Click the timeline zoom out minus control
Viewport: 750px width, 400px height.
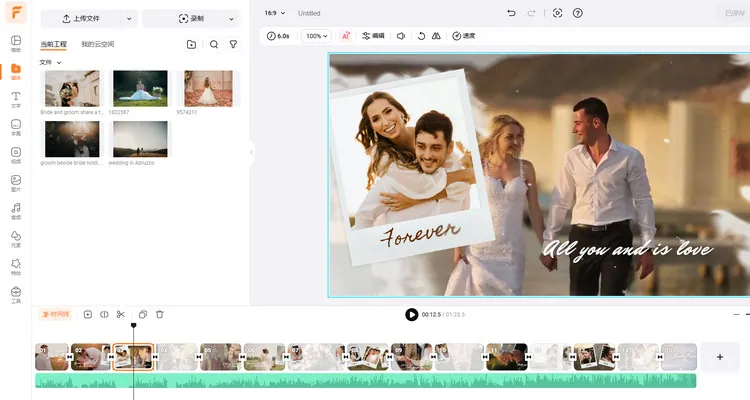(x=737, y=314)
